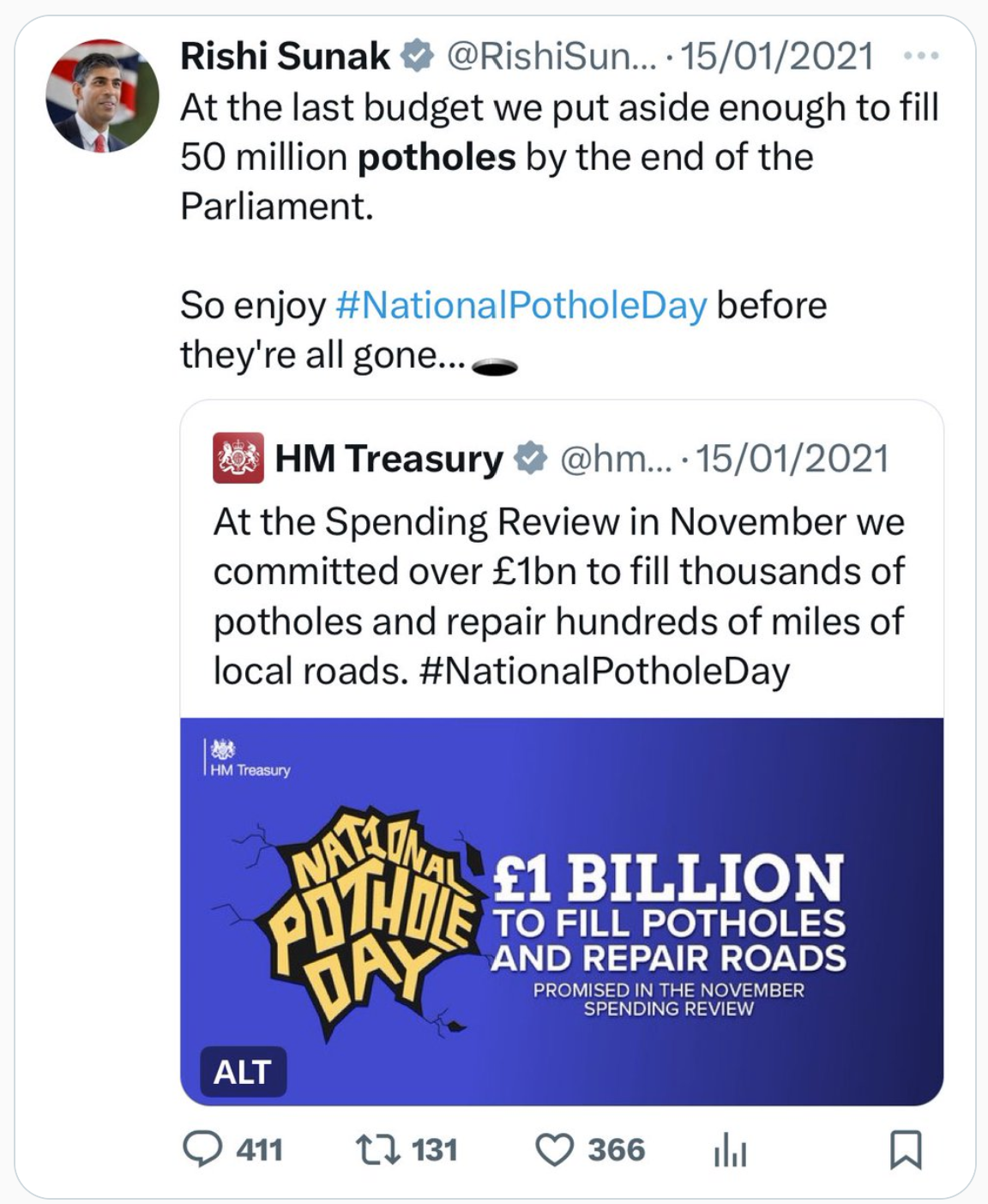
Task: Click the bold word potholes
Action: coord(437,158)
